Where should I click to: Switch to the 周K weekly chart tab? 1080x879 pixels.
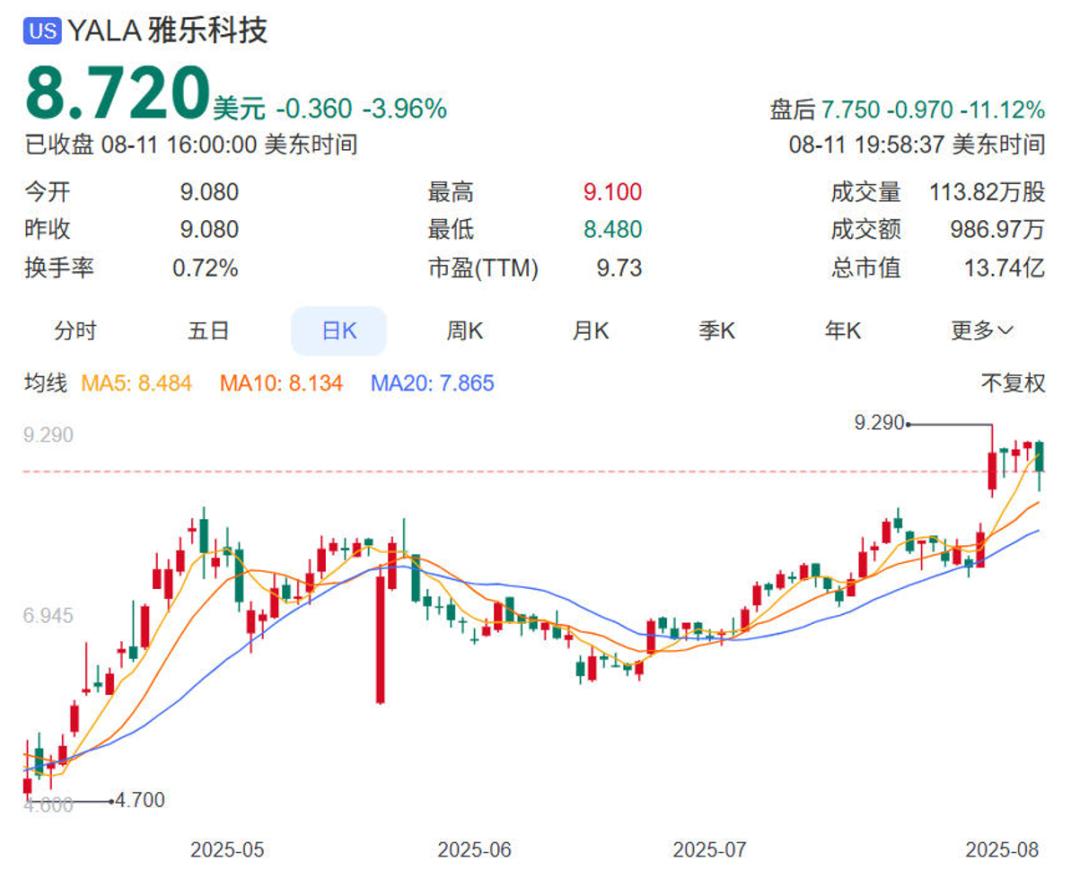pyautogui.click(x=465, y=331)
